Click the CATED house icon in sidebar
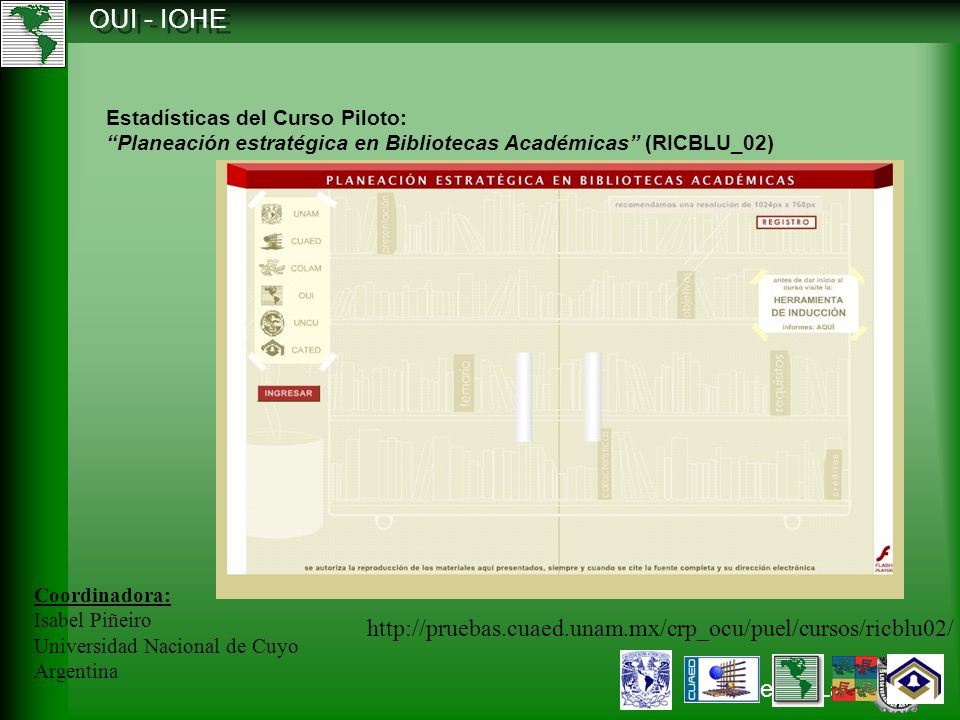This screenshot has height=720, width=960. (x=272, y=350)
